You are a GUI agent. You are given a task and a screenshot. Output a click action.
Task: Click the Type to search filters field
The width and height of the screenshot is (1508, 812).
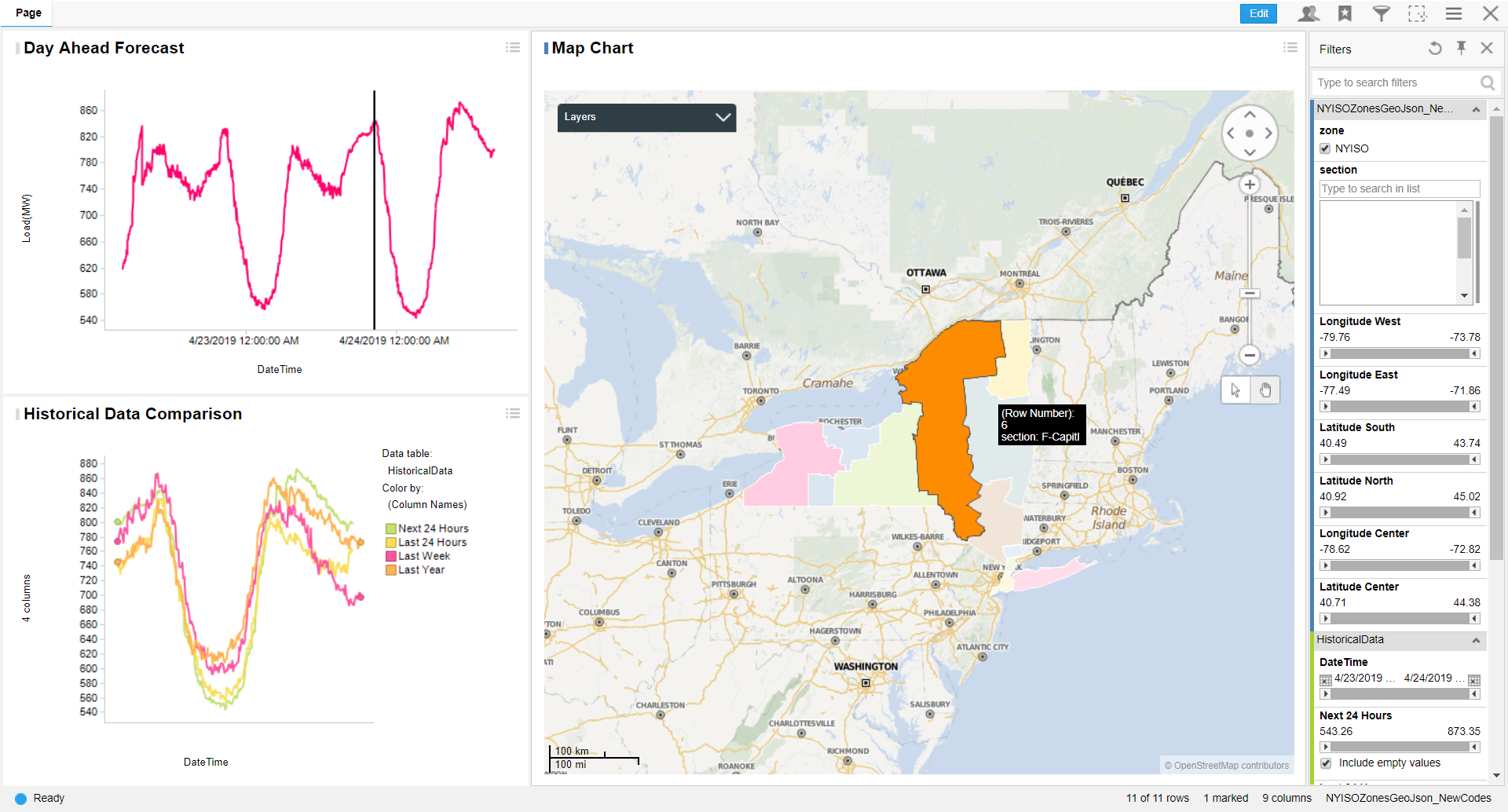tap(1396, 82)
